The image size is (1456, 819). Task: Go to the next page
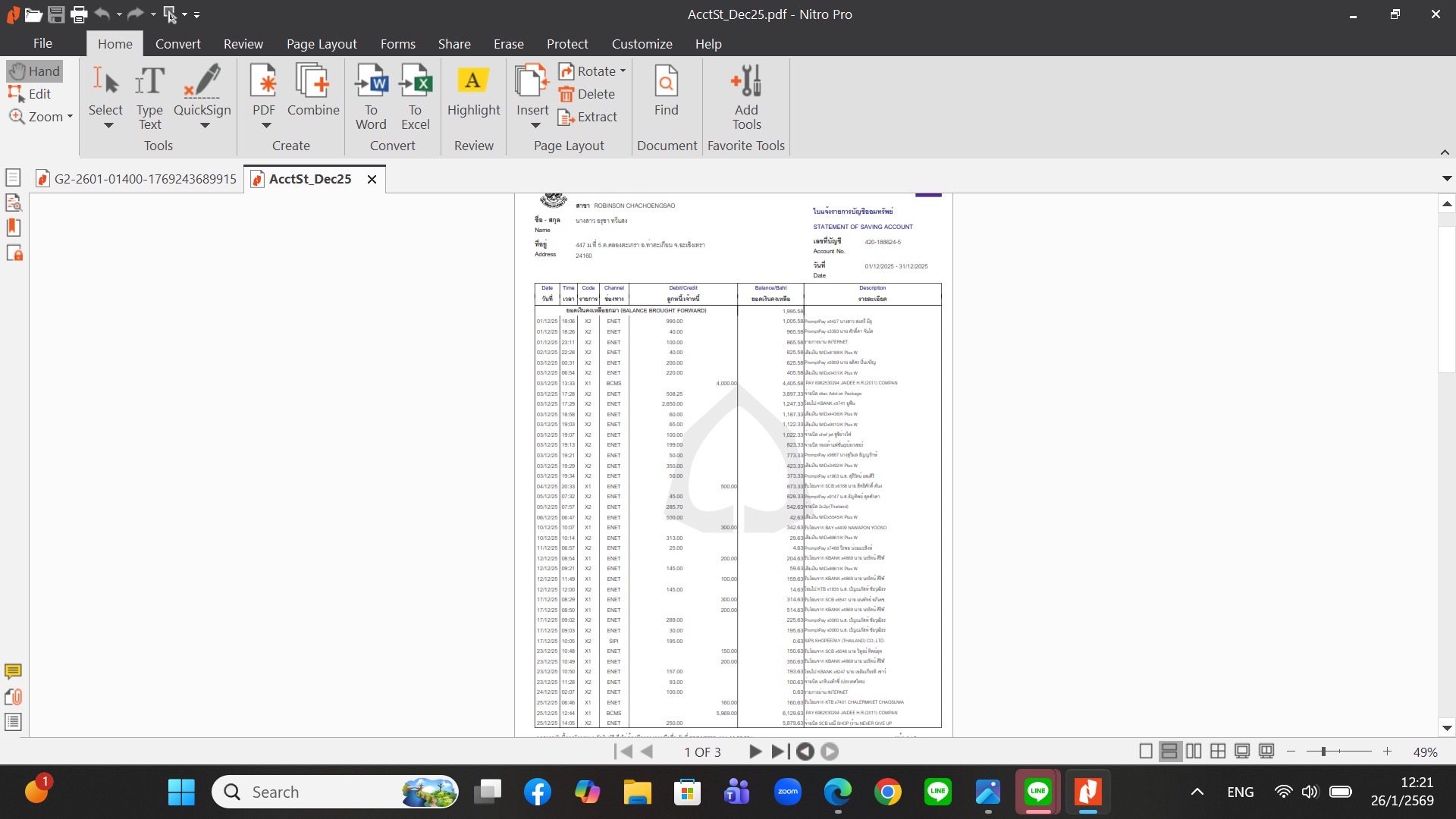tap(755, 752)
